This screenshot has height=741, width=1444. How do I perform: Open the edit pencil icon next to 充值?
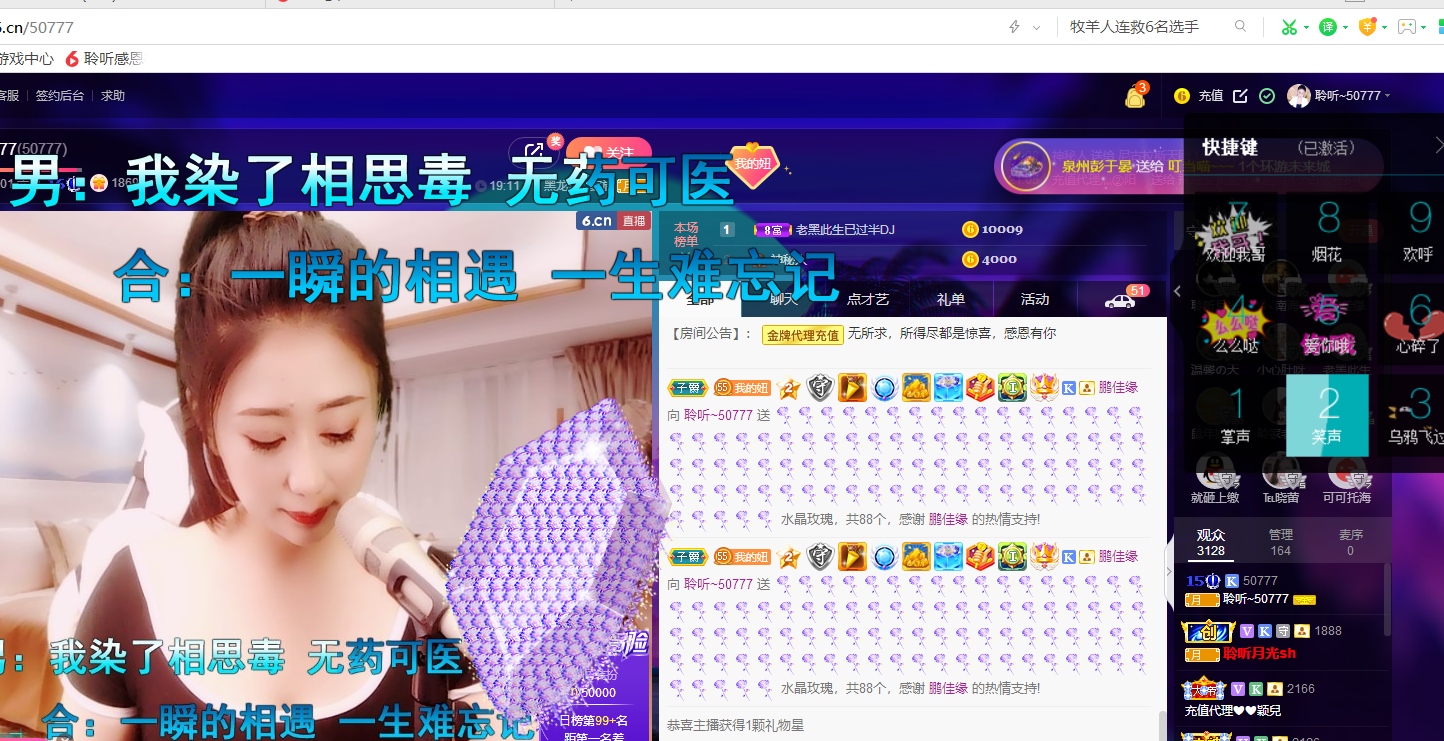(1240, 96)
